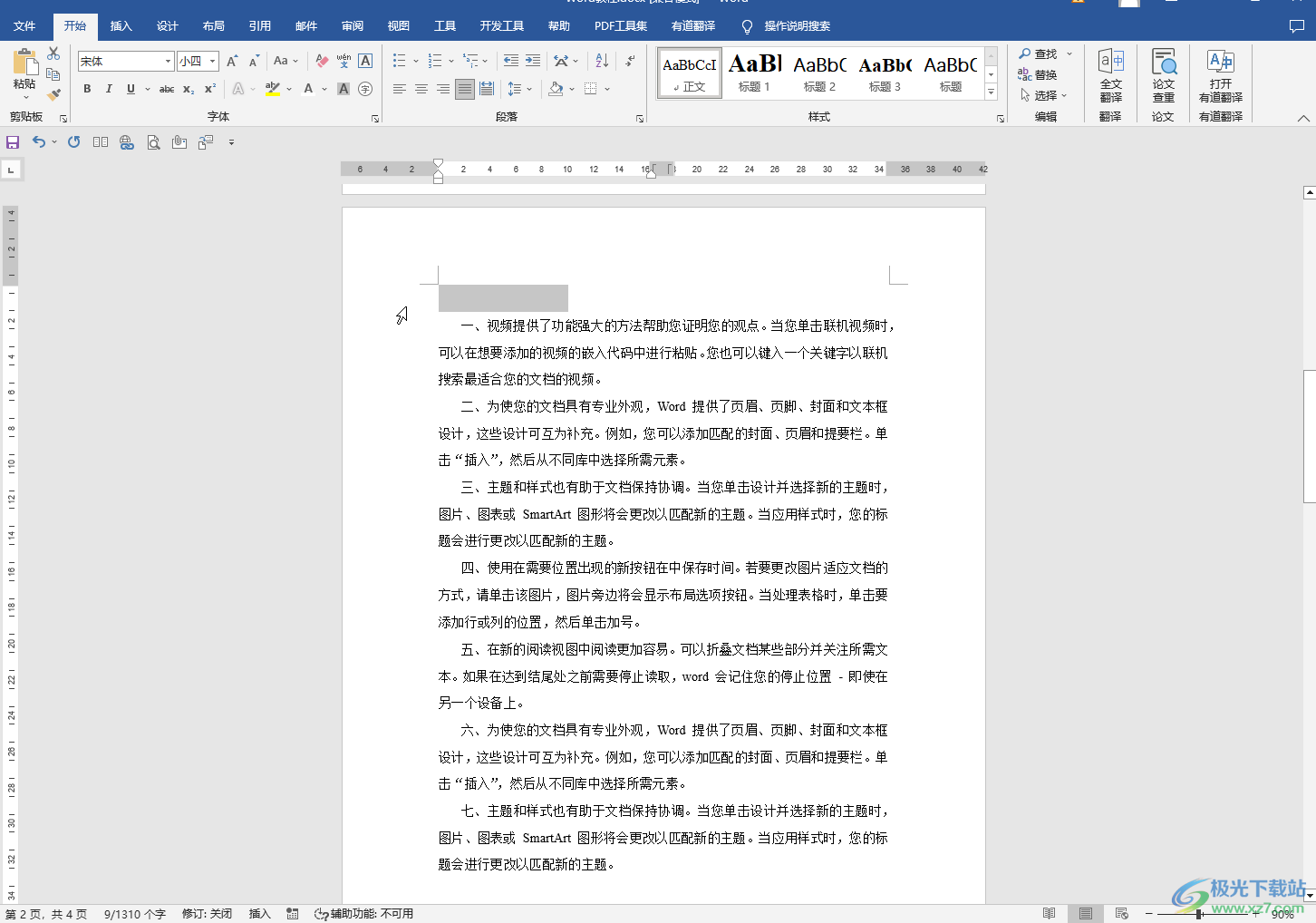Click the 查找 find button
This screenshot has height=923, width=1316.
[1039, 53]
